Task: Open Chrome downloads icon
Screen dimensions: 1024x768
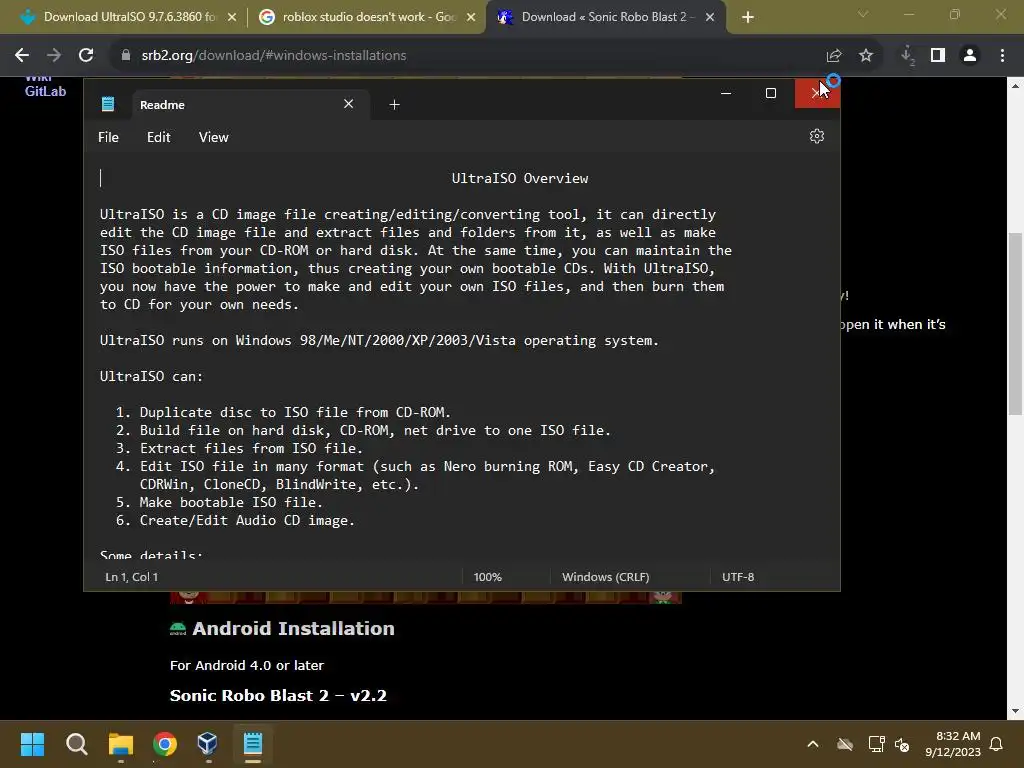Action: coord(907,56)
